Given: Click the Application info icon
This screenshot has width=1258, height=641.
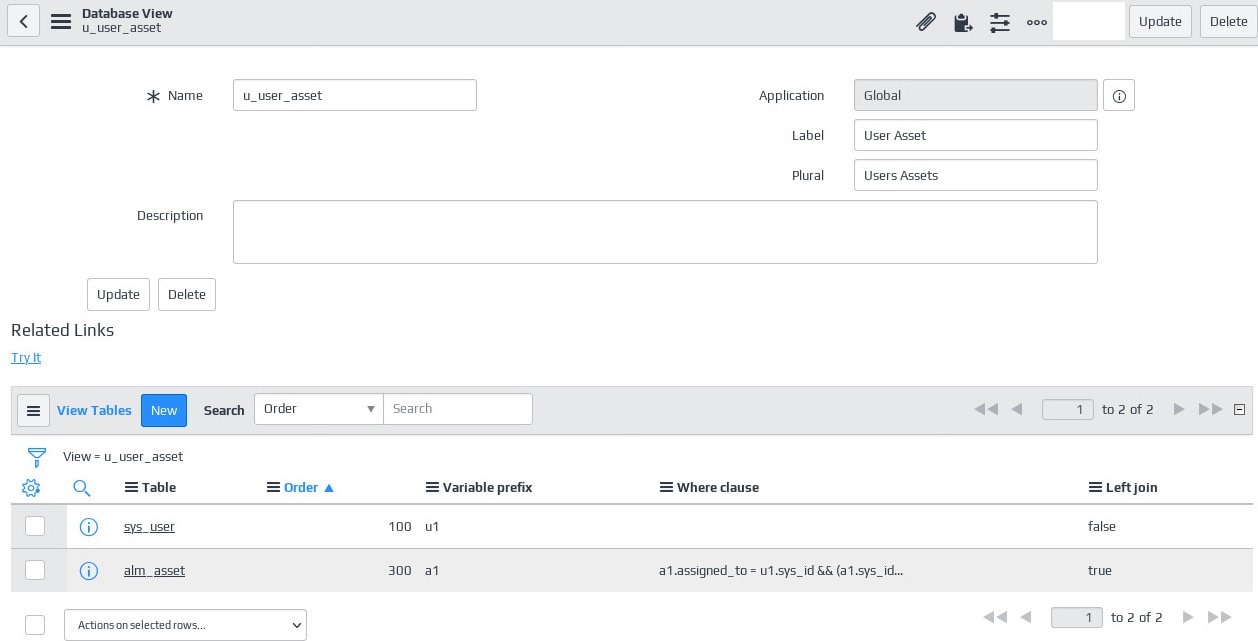Looking at the screenshot, I should point(1119,96).
